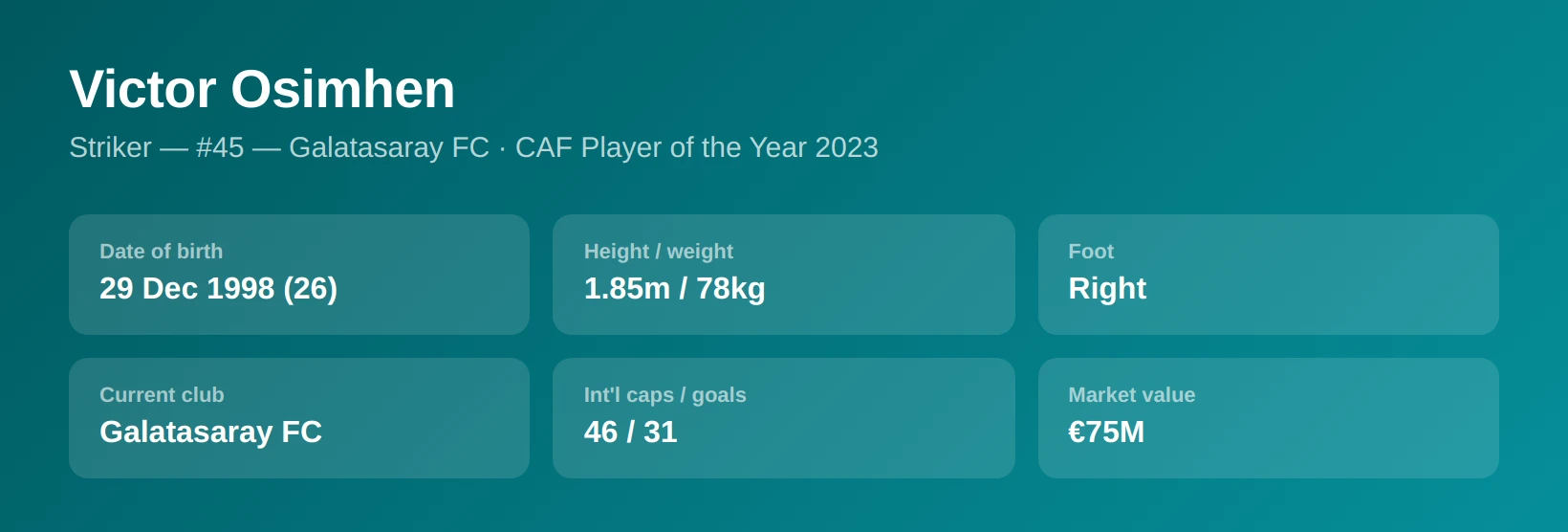Select the Current club label
The width and height of the screenshot is (1568, 532).
tap(162, 395)
